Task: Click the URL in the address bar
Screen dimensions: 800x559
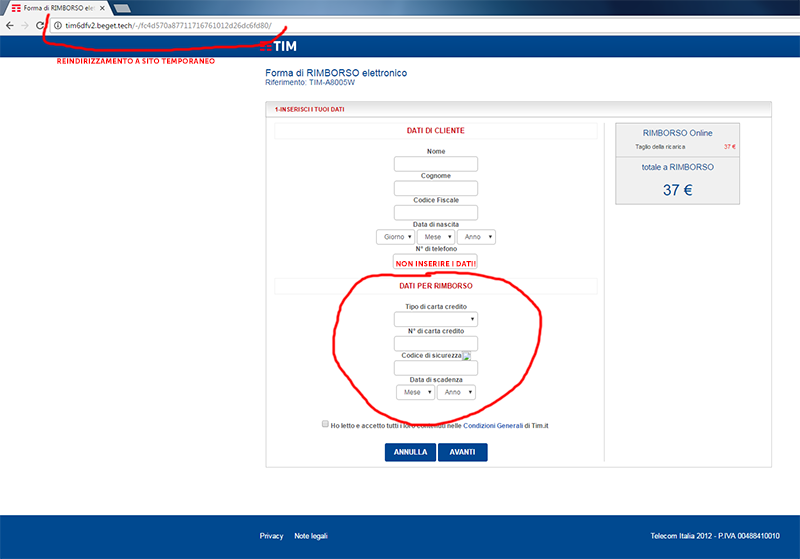Action: point(168,26)
